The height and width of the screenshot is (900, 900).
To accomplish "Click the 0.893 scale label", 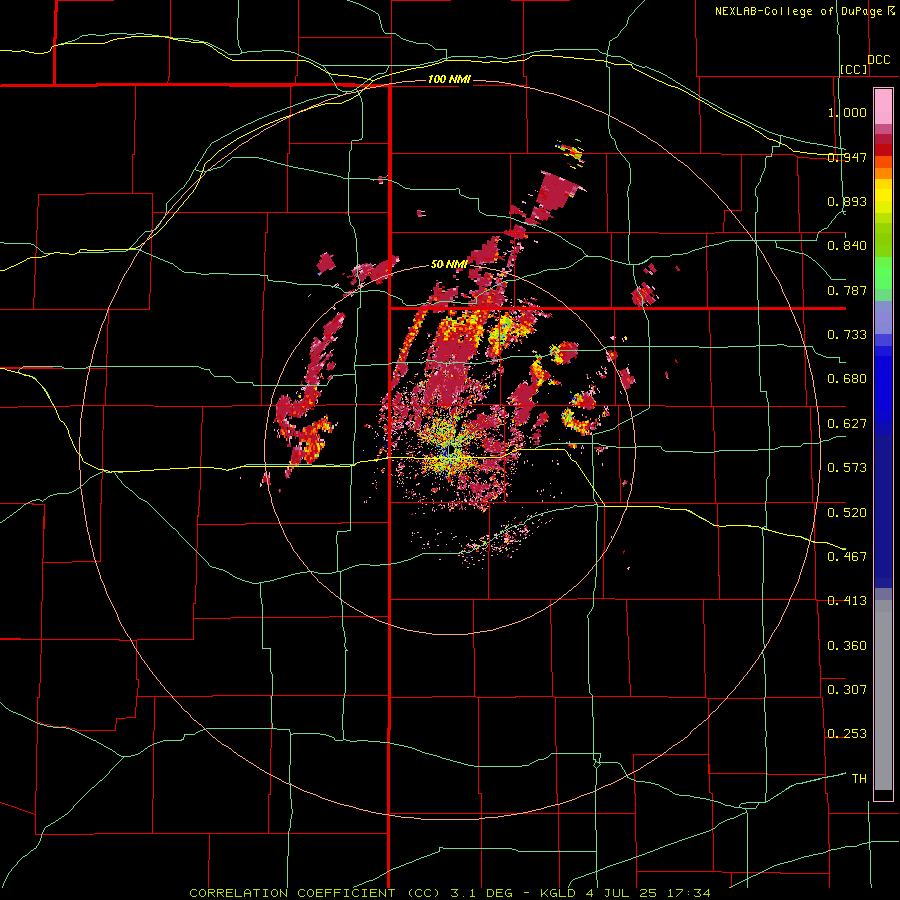I will coord(847,201).
